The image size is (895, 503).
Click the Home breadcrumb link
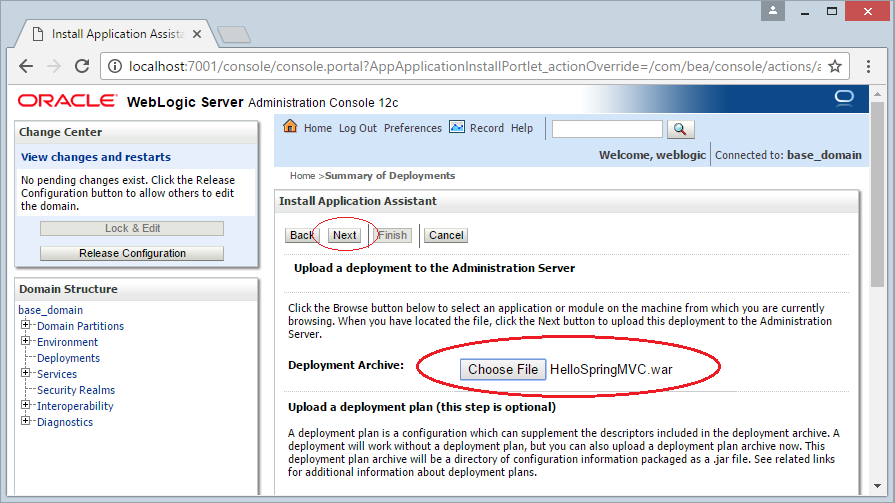coord(303,176)
